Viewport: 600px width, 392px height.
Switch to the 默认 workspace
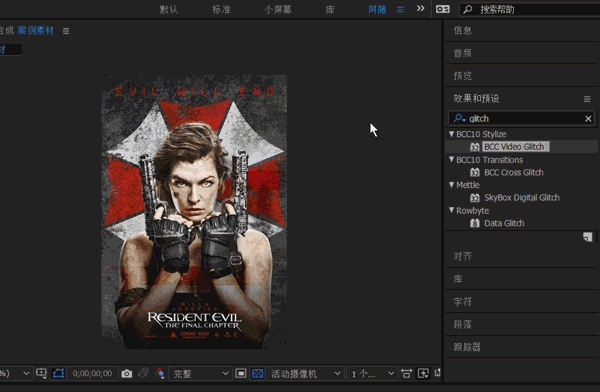coord(169,10)
